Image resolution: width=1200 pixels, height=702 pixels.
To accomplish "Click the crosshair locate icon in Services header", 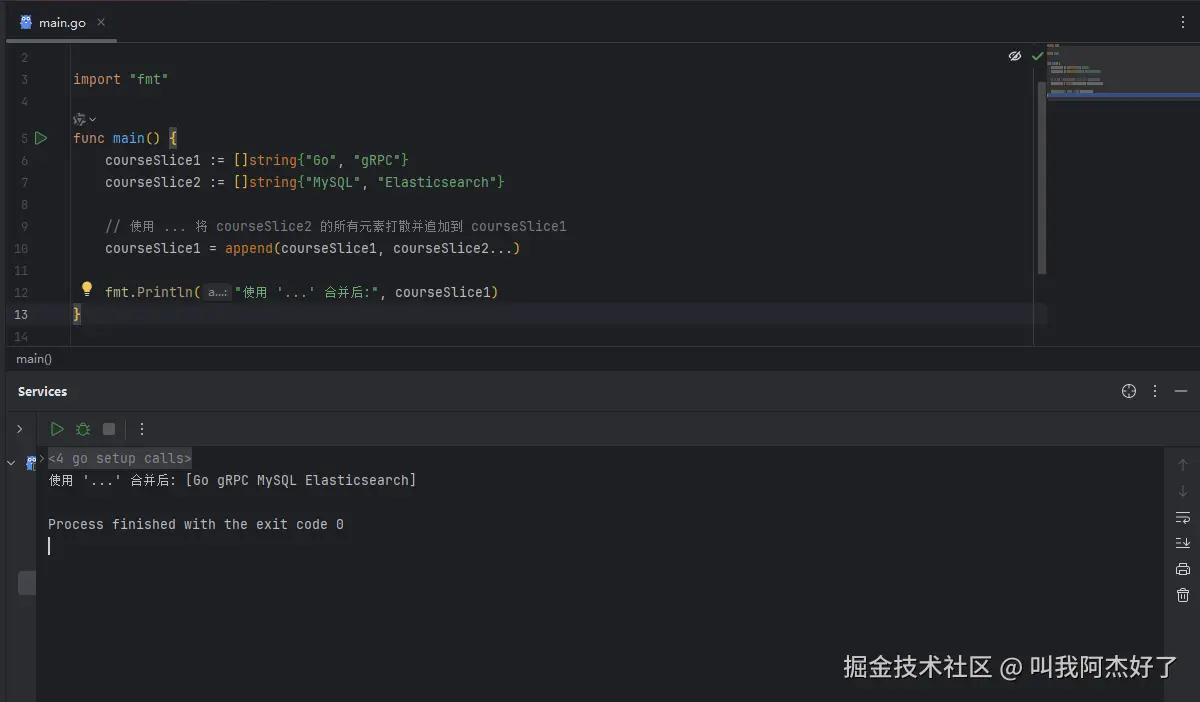I will coord(1129,391).
